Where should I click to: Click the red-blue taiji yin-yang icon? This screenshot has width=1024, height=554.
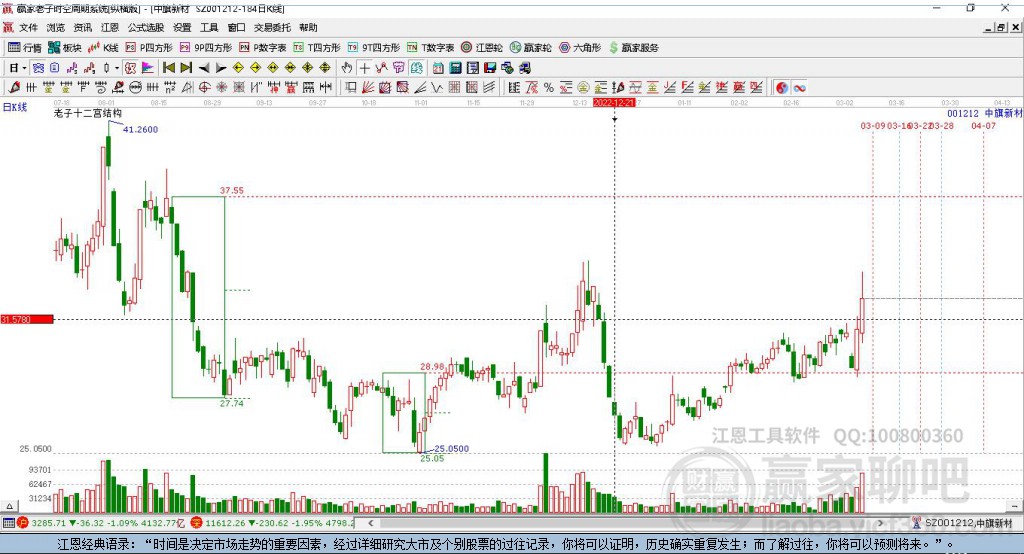pyautogui.click(x=782, y=88)
